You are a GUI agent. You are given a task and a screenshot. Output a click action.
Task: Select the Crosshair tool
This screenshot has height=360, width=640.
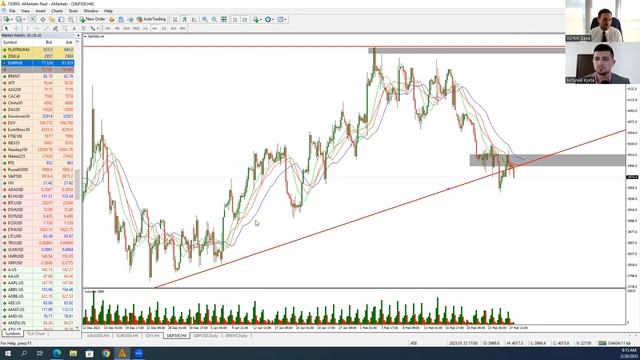pos(16,29)
